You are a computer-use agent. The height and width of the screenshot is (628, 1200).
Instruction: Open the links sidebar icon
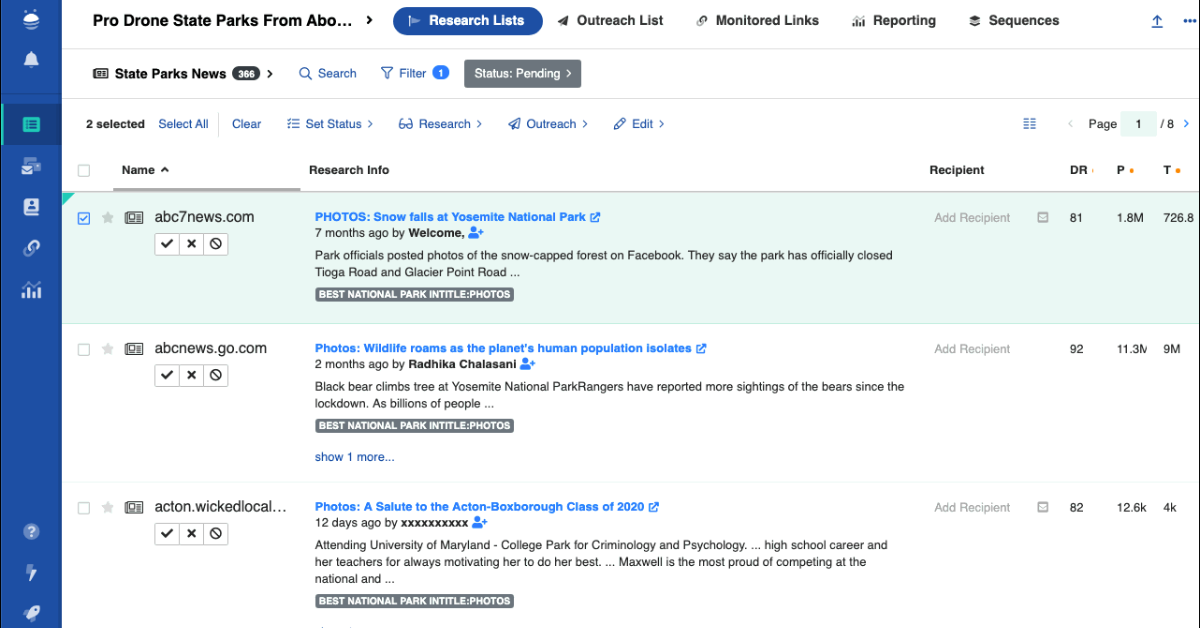coord(31,249)
